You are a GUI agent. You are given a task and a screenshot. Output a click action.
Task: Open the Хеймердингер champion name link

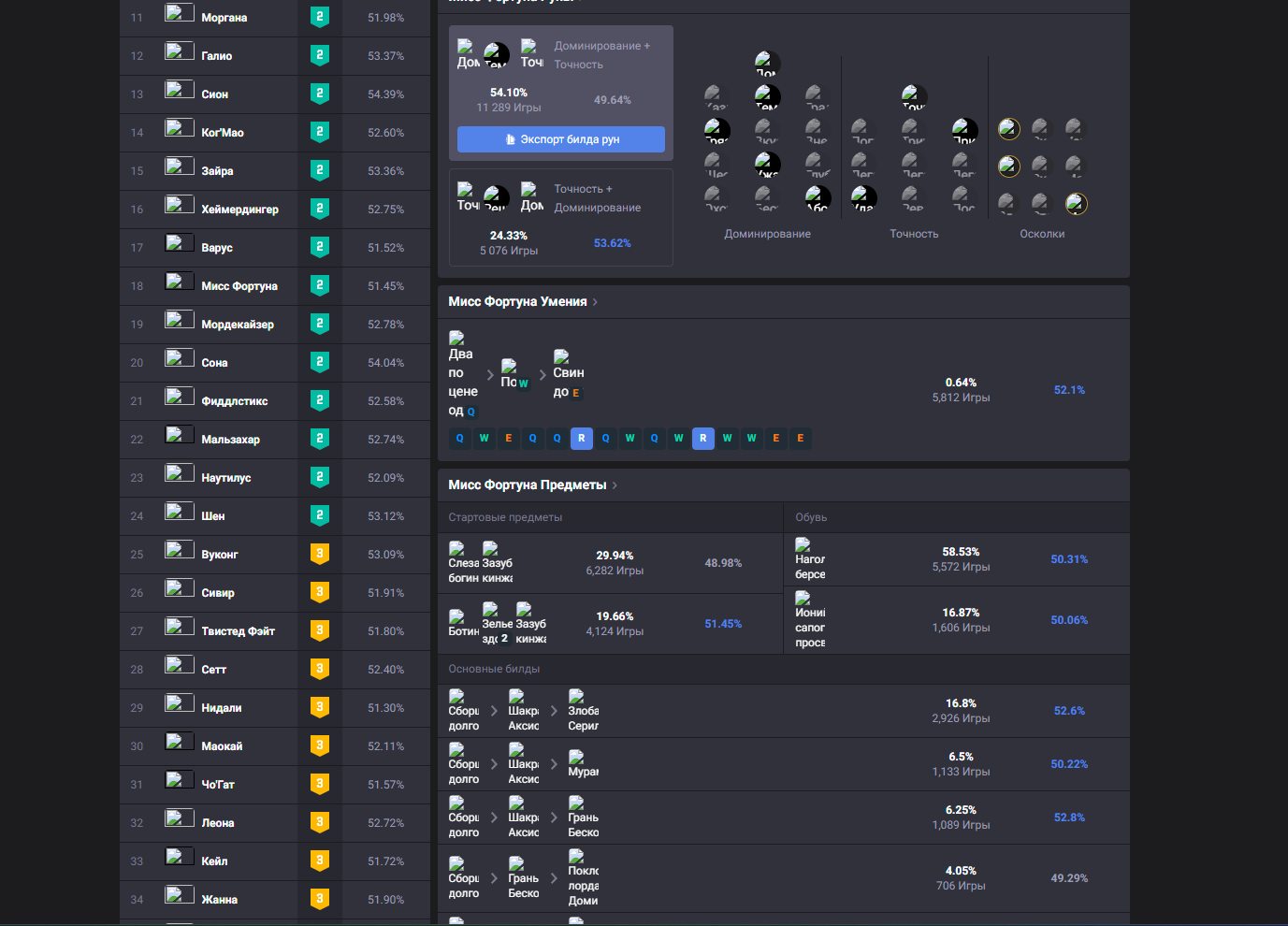[239, 210]
